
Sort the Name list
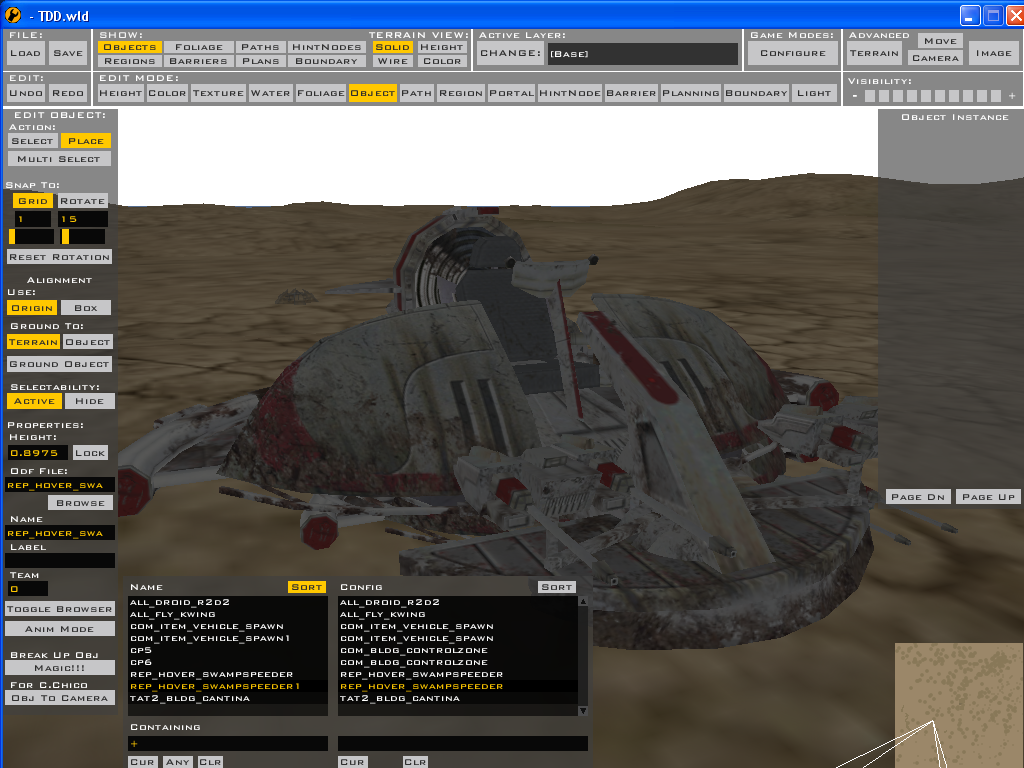click(x=306, y=586)
